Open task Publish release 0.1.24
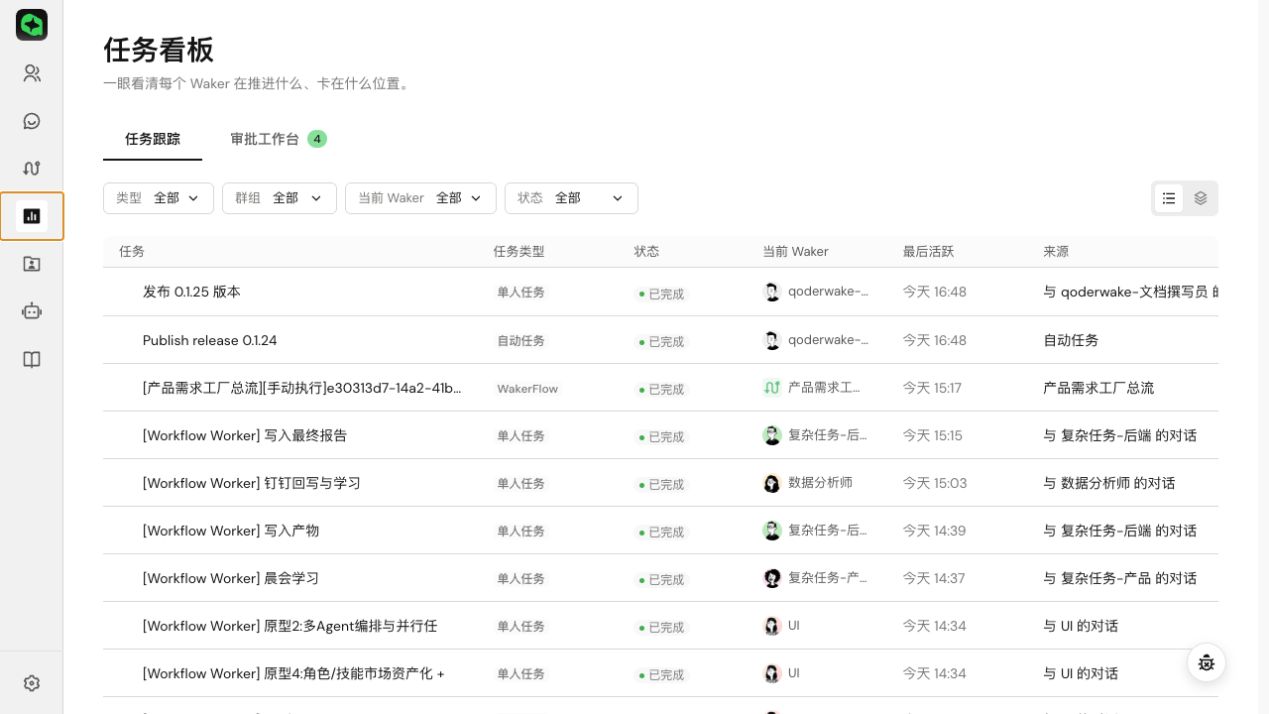The height and width of the screenshot is (714, 1269). pos(210,340)
